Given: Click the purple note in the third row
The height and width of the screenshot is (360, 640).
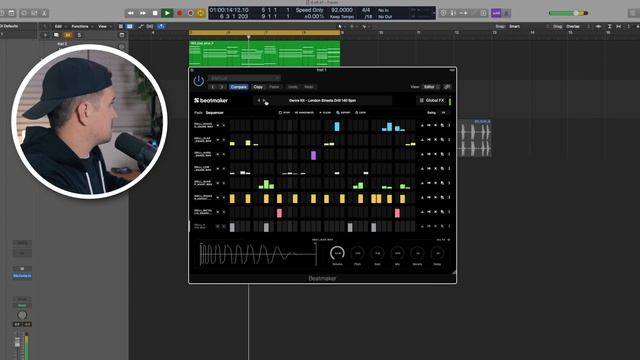Looking at the screenshot, I should tap(313, 155).
